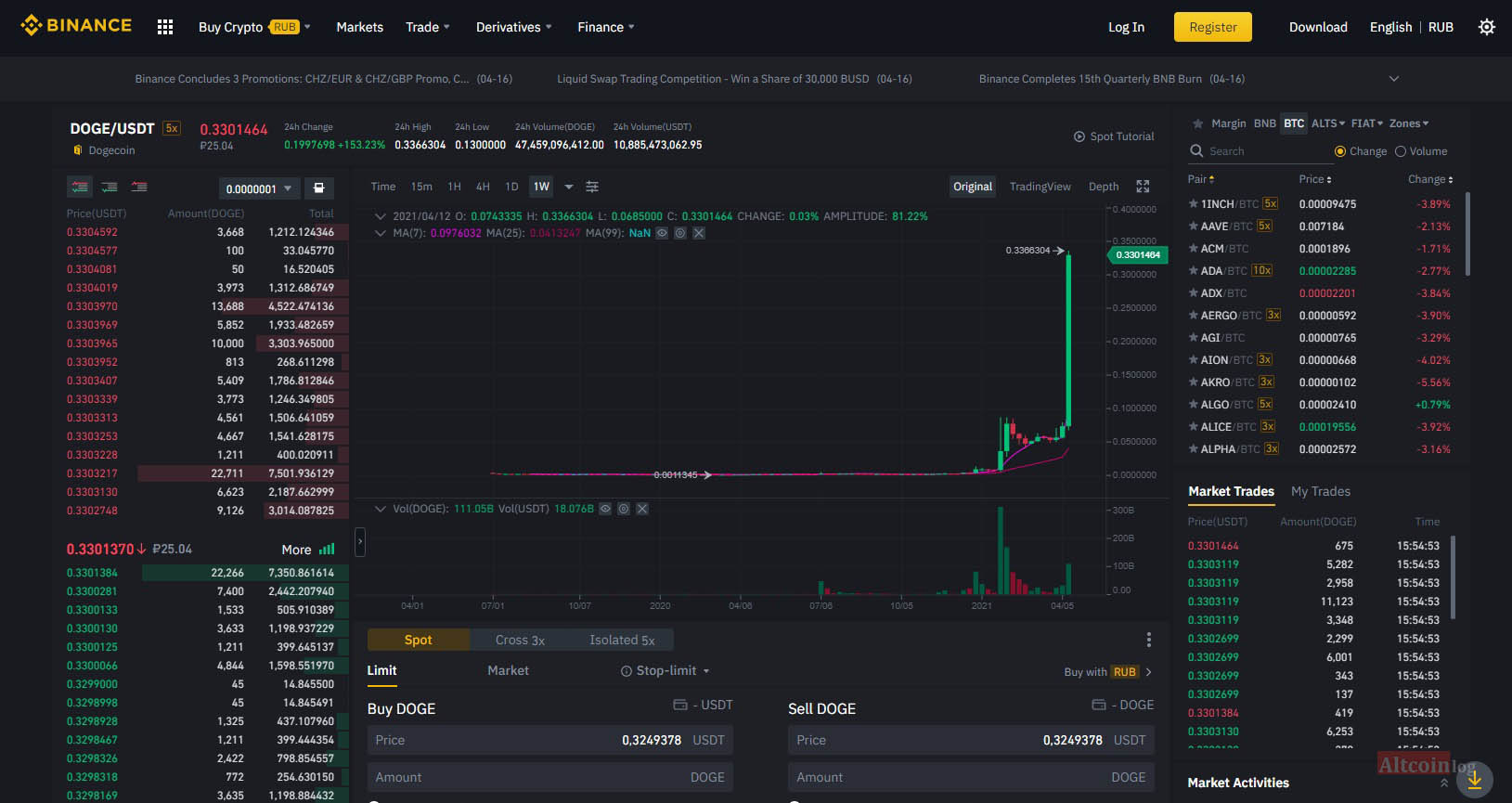Viewport: 1512px width, 803px height.
Task: Click the More order book link
Action: [x=296, y=550]
